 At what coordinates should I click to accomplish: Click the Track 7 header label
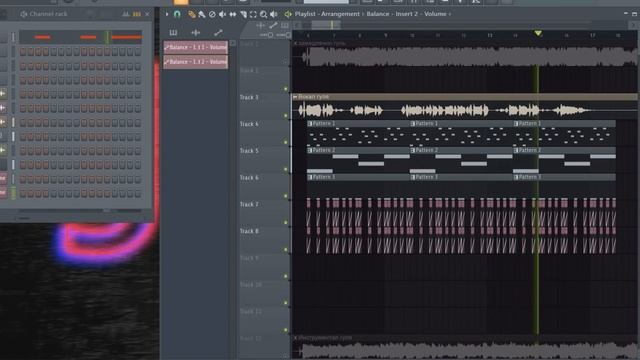point(249,204)
